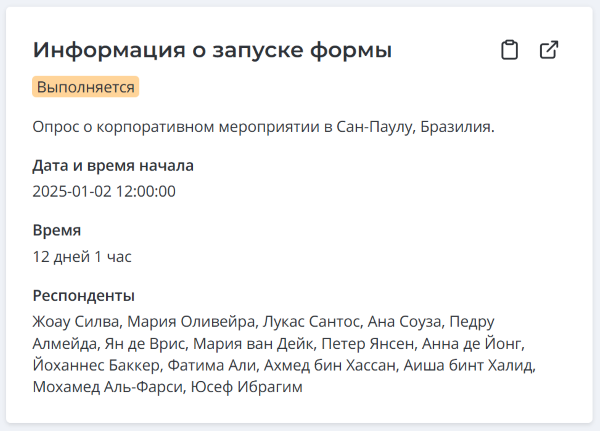Click the survey description about Сан-Паулу

click(x=264, y=127)
